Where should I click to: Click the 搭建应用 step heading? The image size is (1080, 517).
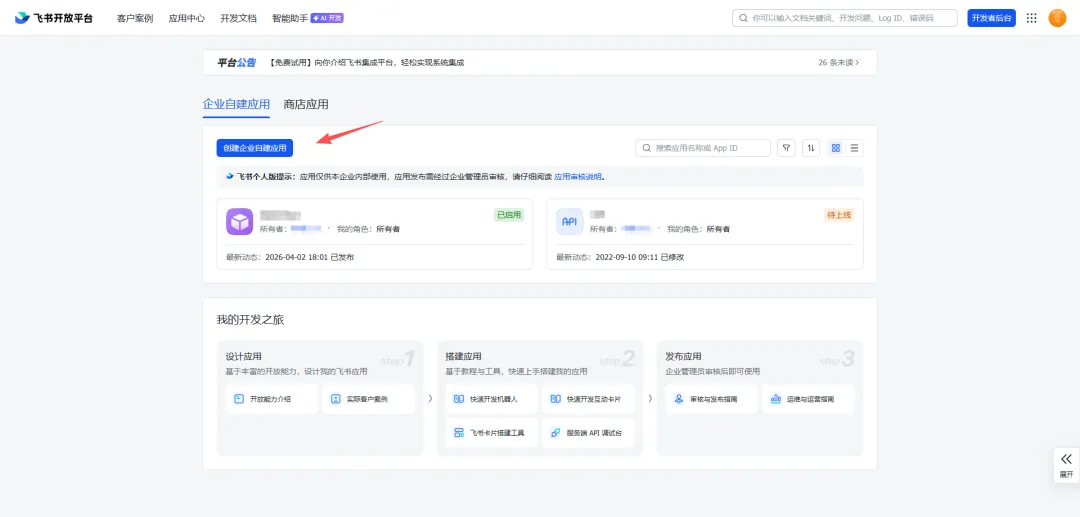click(x=464, y=357)
